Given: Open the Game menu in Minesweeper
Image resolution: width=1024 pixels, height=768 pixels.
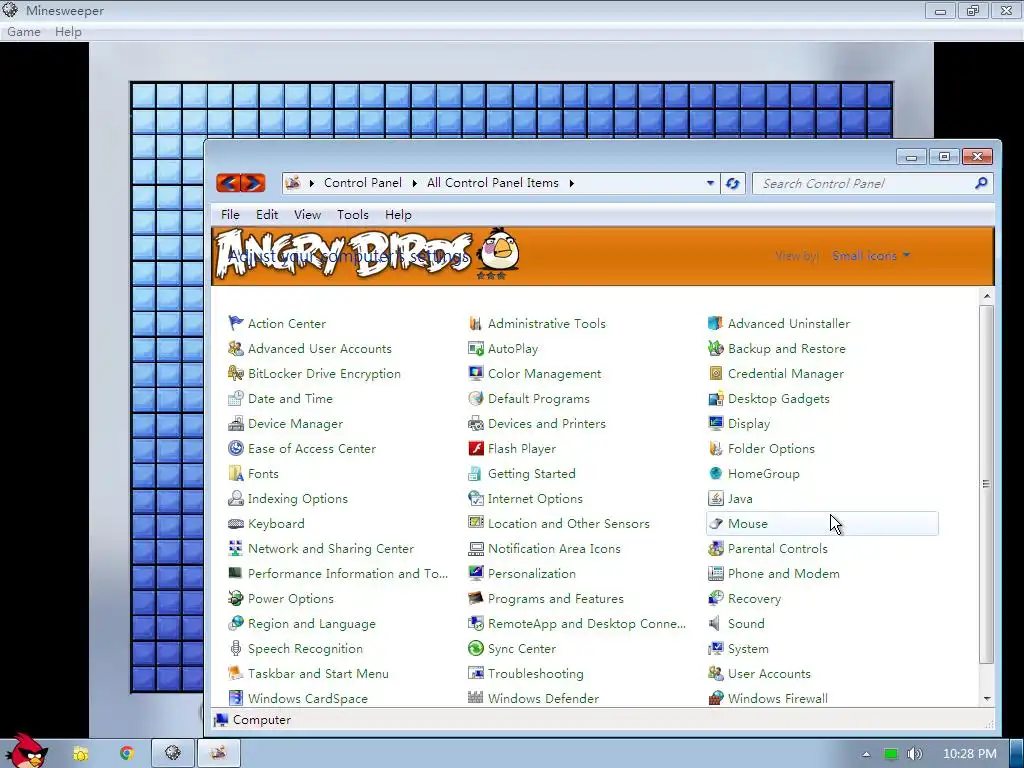Looking at the screenshot, I should [x=24, y=31].
